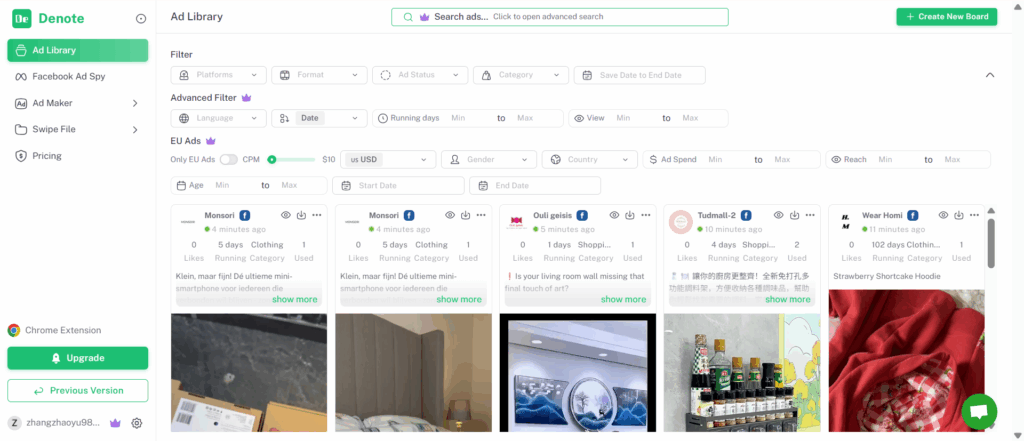The height and width of the screenshot is (441, 1024).
Task: Open the Gender dropdown
Action: pyautogui.click(x=489, y=159)
